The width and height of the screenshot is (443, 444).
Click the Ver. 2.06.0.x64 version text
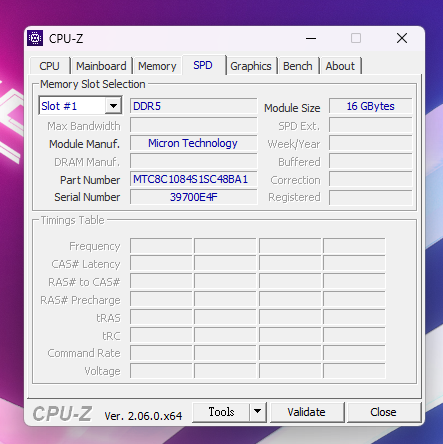[x=143, y=416]
